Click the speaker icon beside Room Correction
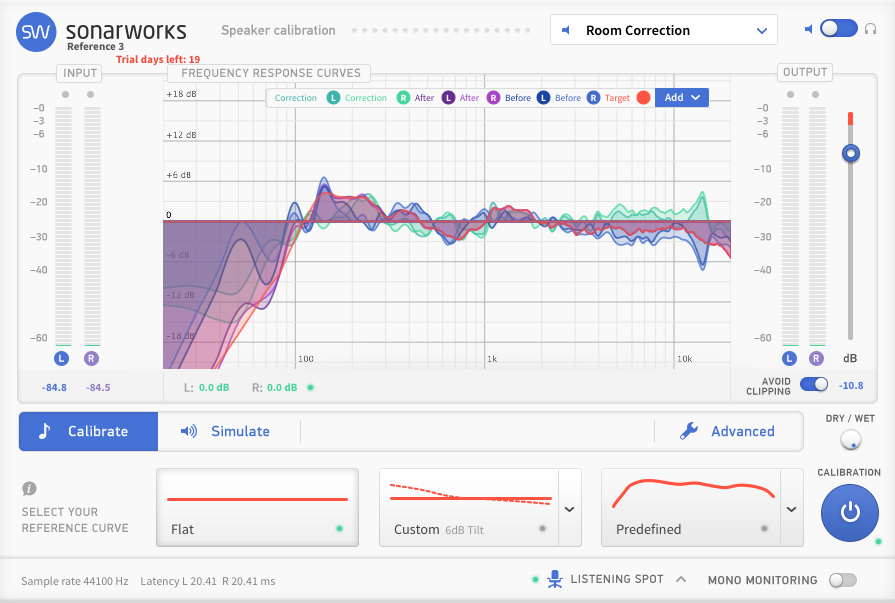The height and width of the screenshot is (603, 895). point(564,30)
